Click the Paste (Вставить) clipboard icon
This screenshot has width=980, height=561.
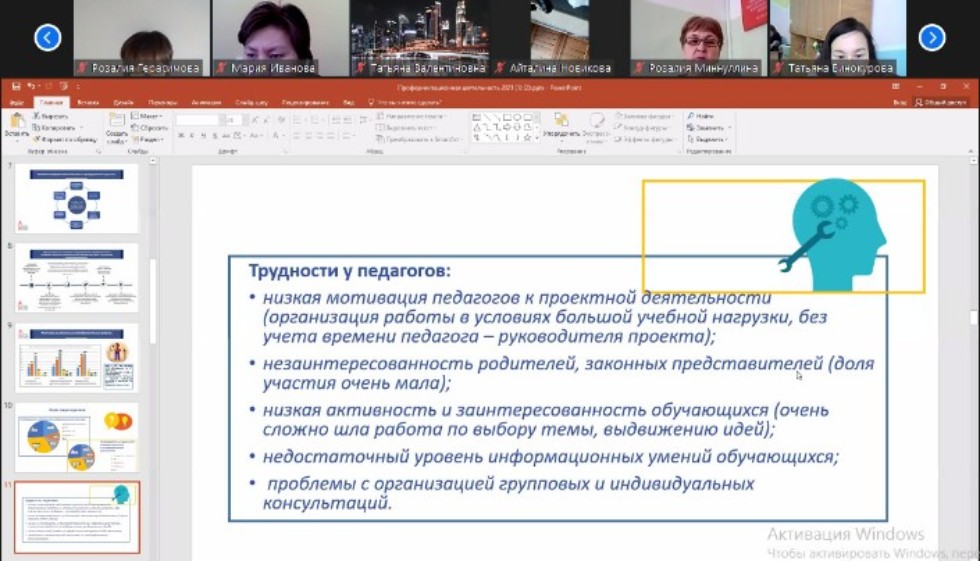tap(16, 121)
